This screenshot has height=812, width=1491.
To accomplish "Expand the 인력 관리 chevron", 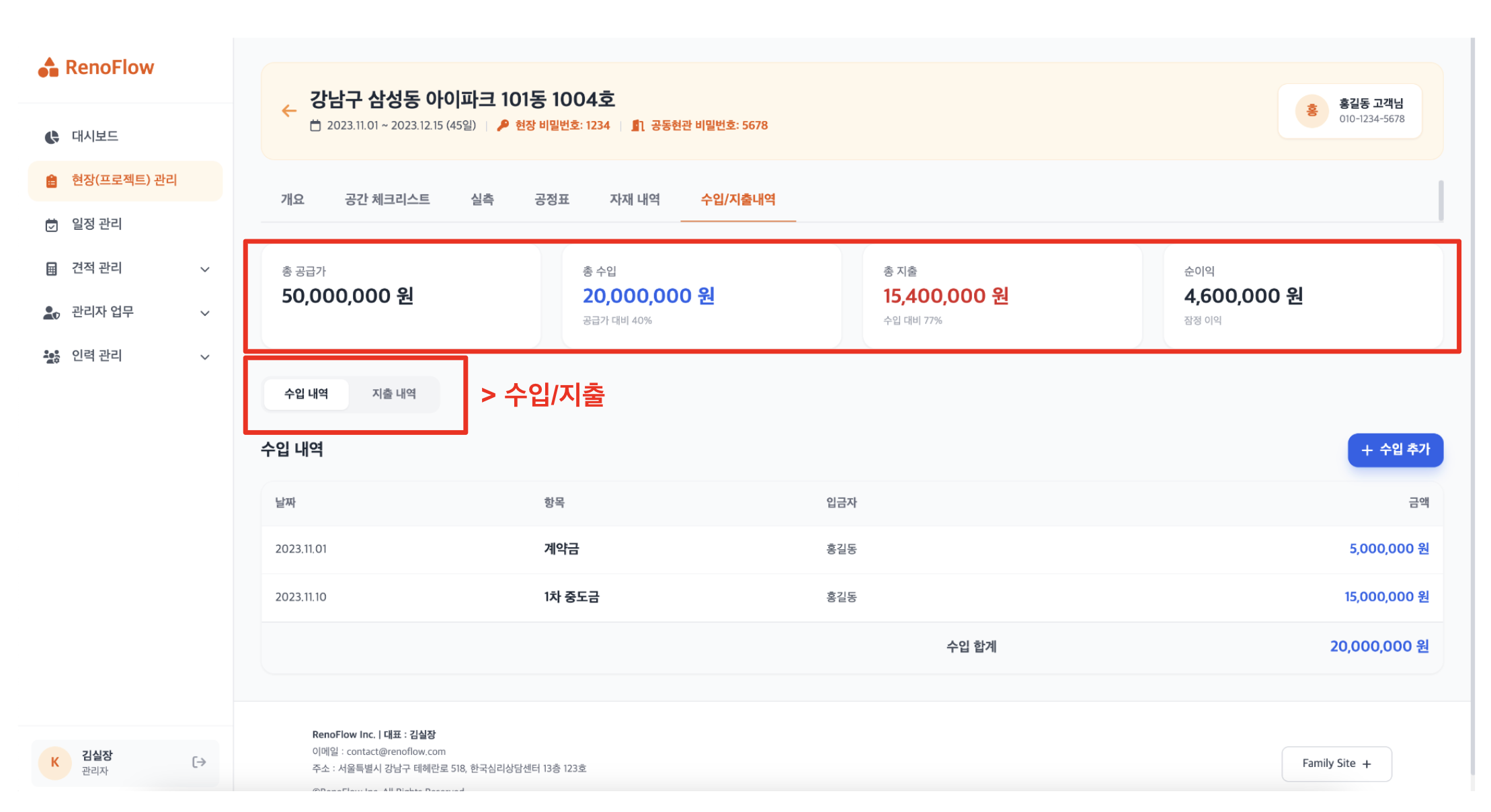I will [x=205, y=357].
